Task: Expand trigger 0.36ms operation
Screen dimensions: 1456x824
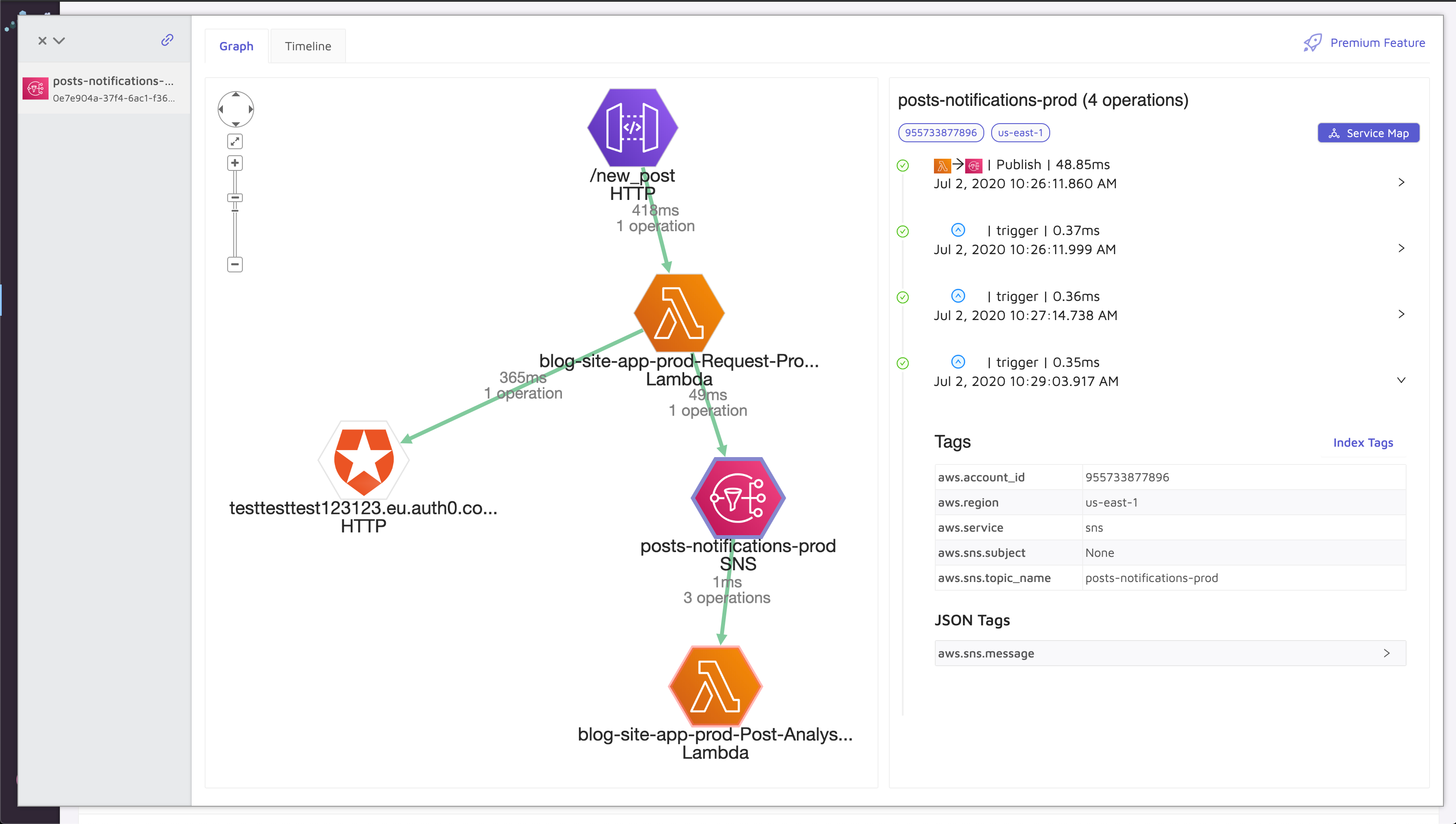Action: 1401,314
